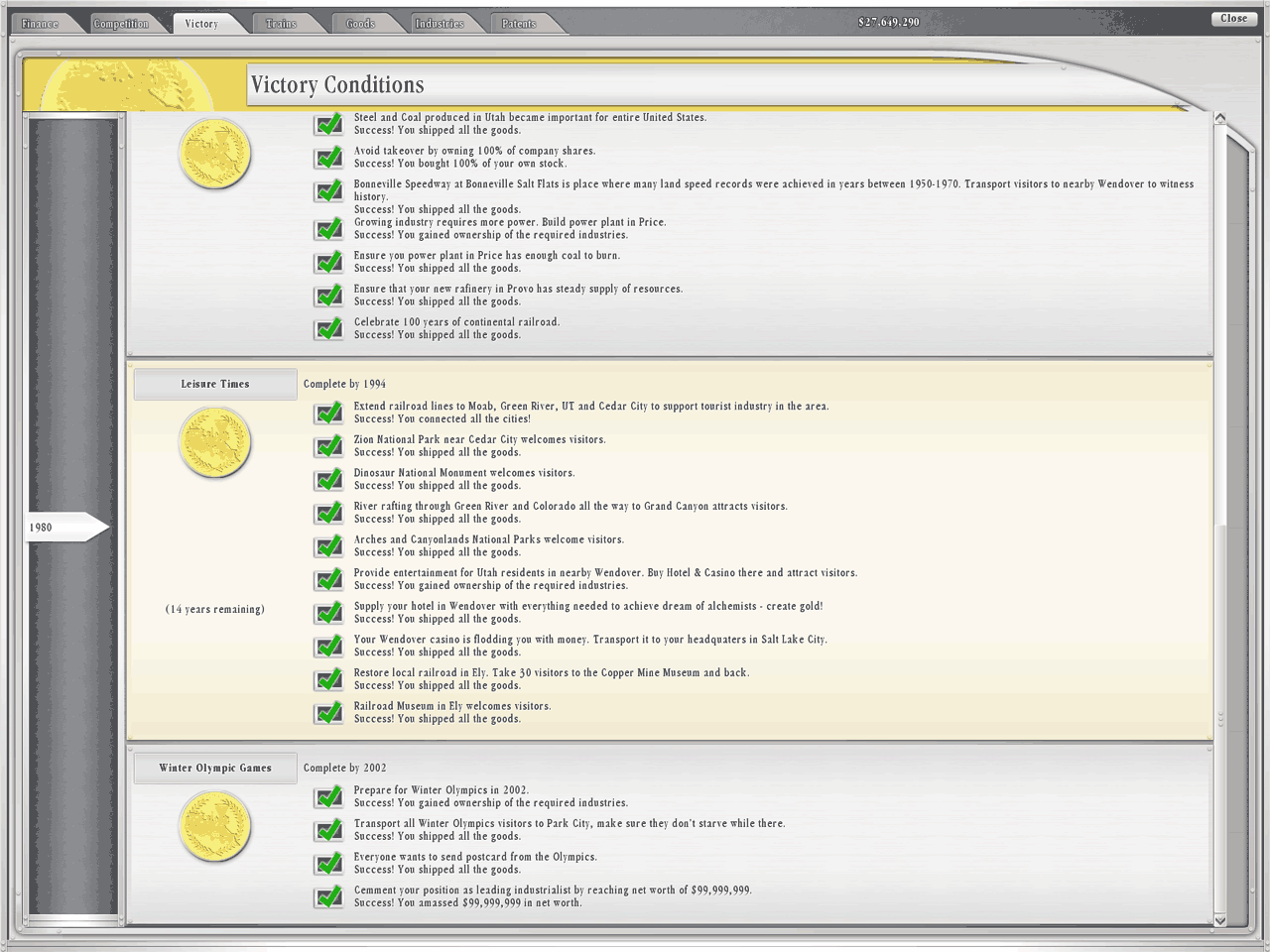Click checkmark for Restore local railroad in Ely
This screenshot has width=1270, height=952.
328,679
